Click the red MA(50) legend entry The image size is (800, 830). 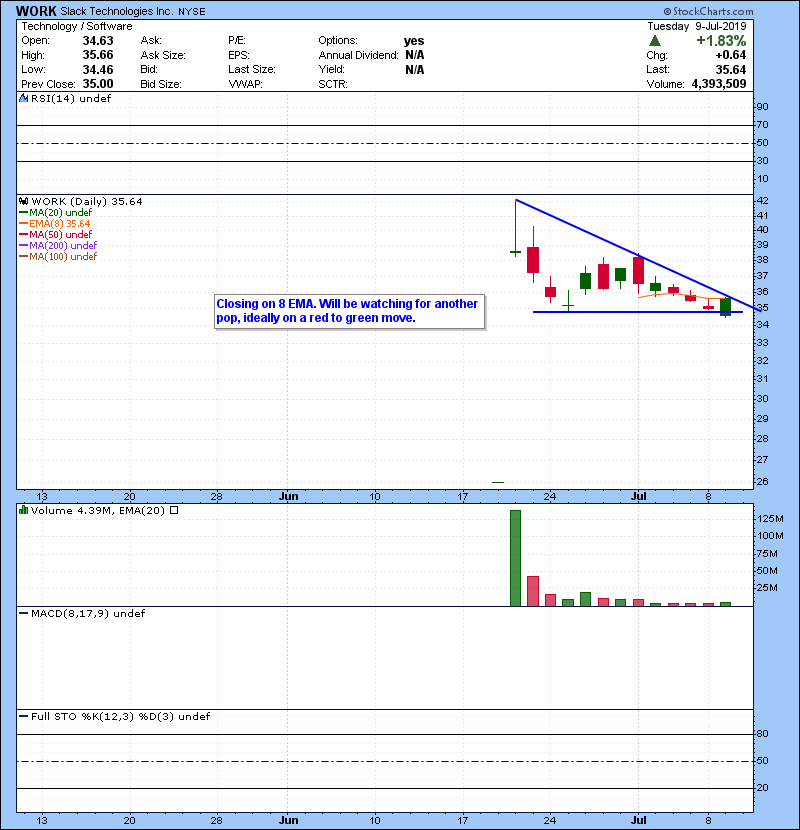point(59,234)
